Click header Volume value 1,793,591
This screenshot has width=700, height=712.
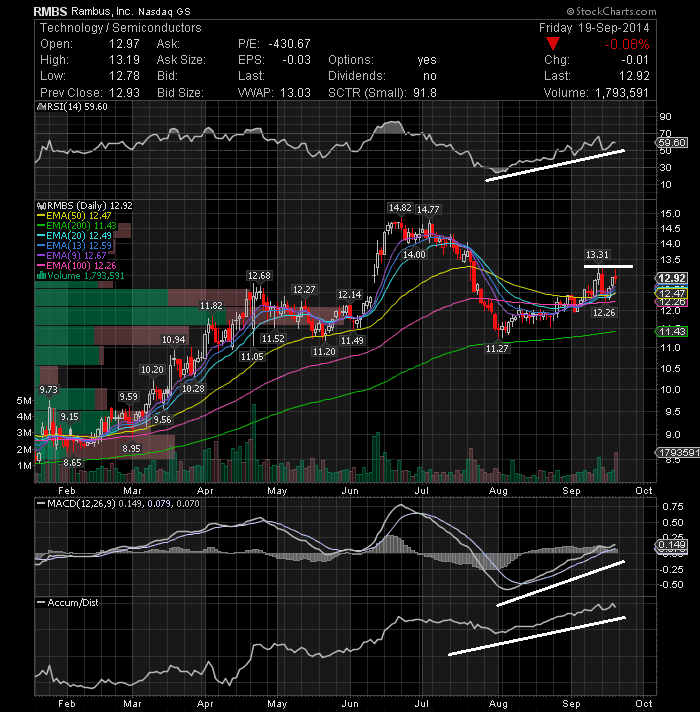621,93
